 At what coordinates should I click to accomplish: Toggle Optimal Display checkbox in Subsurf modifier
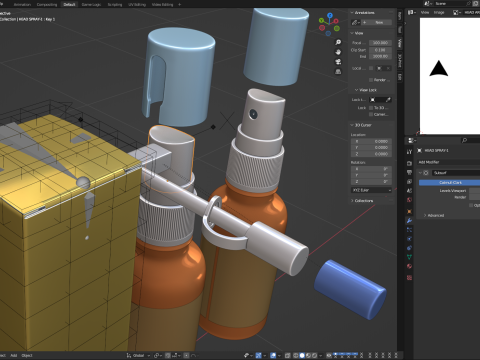471,206
